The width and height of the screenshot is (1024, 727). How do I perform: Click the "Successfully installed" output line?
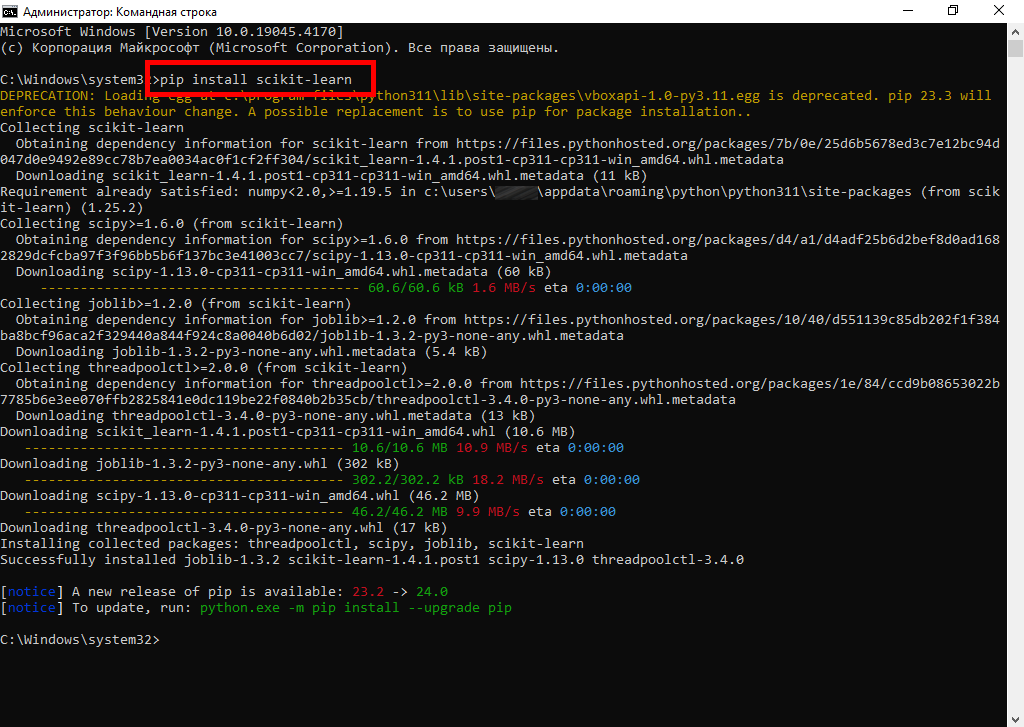[x=372, y=560]
